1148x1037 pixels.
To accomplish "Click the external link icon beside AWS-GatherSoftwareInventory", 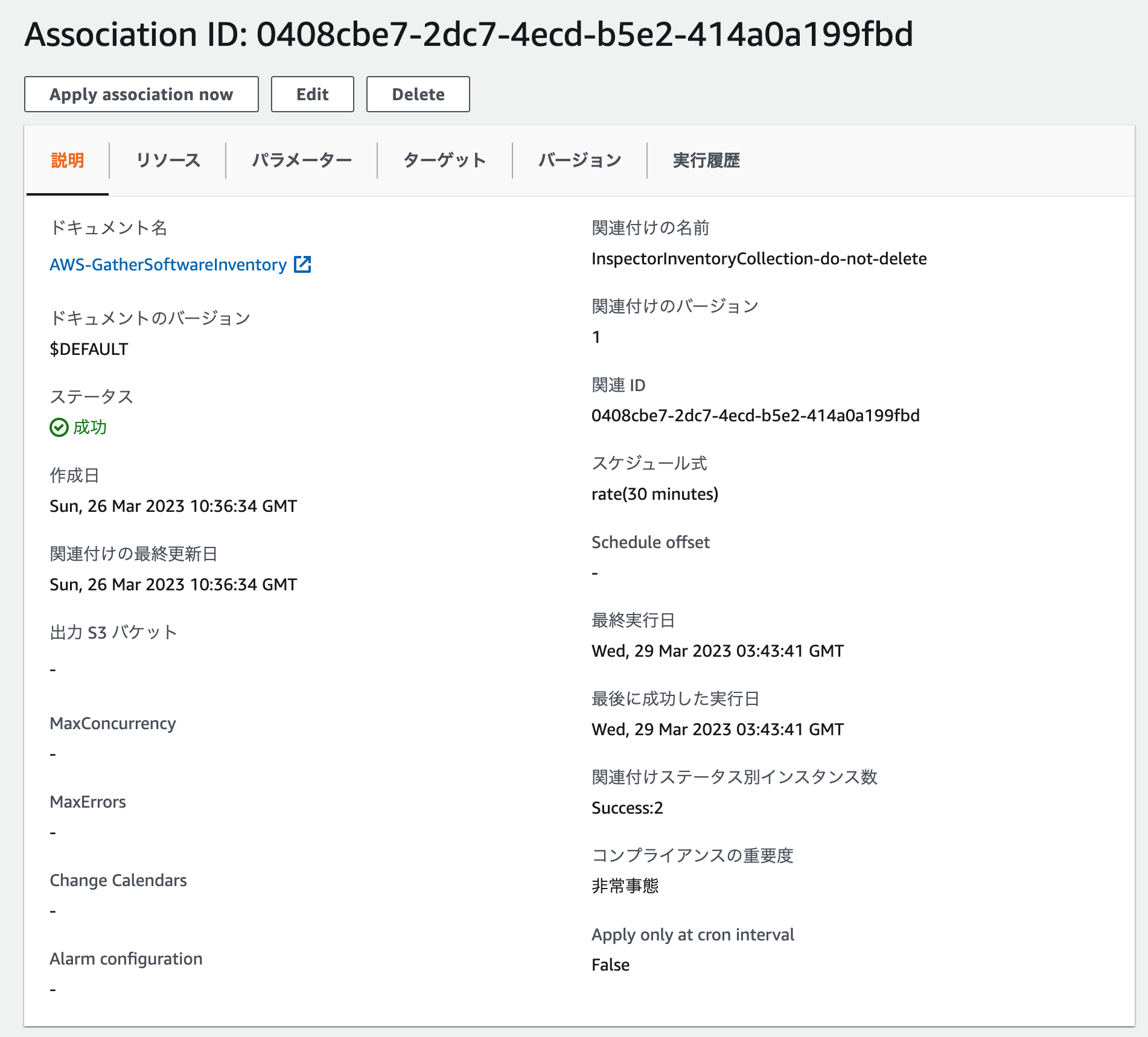I will pos(302,264).
